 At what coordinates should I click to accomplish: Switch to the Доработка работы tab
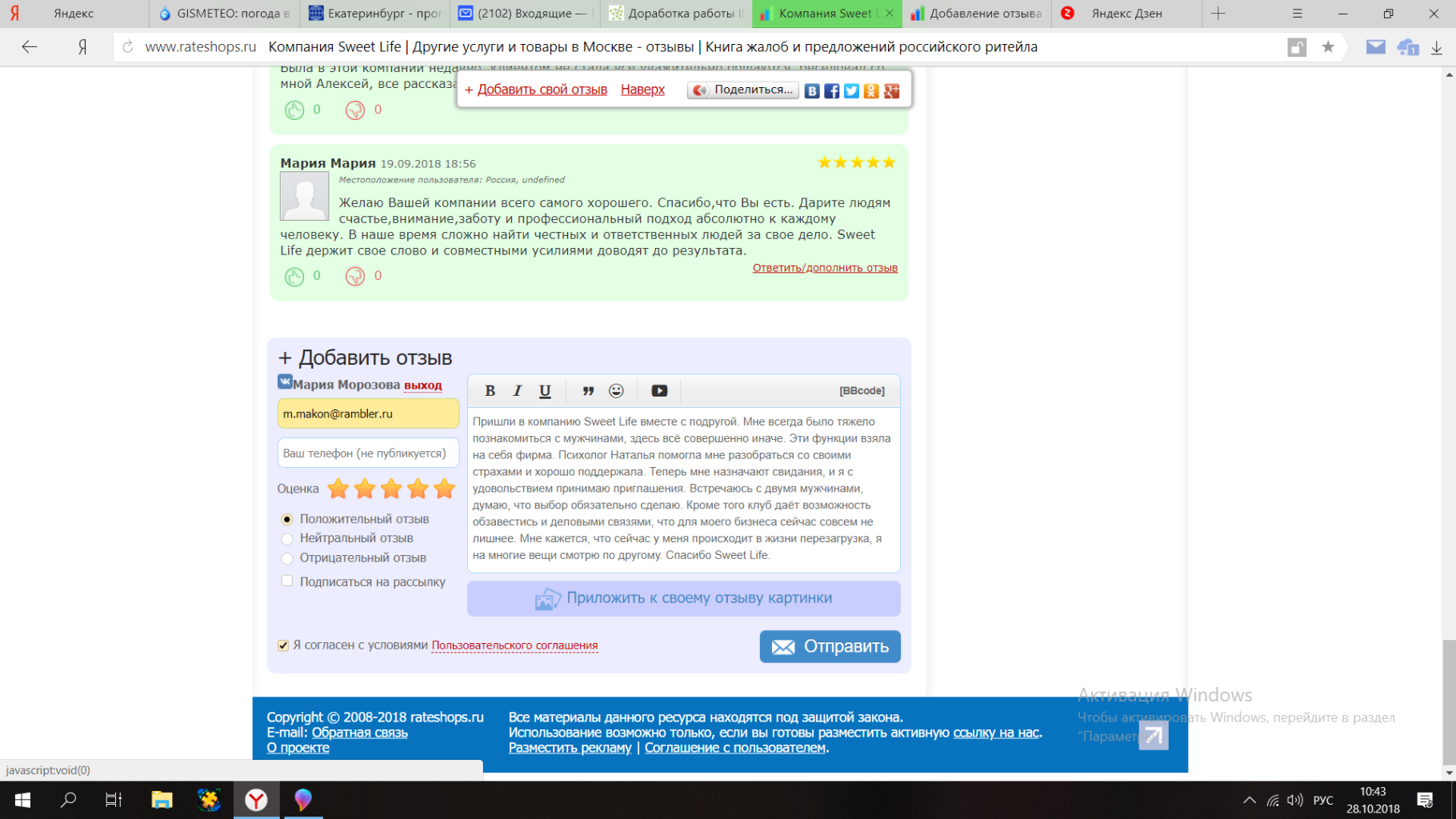[676, 14]
